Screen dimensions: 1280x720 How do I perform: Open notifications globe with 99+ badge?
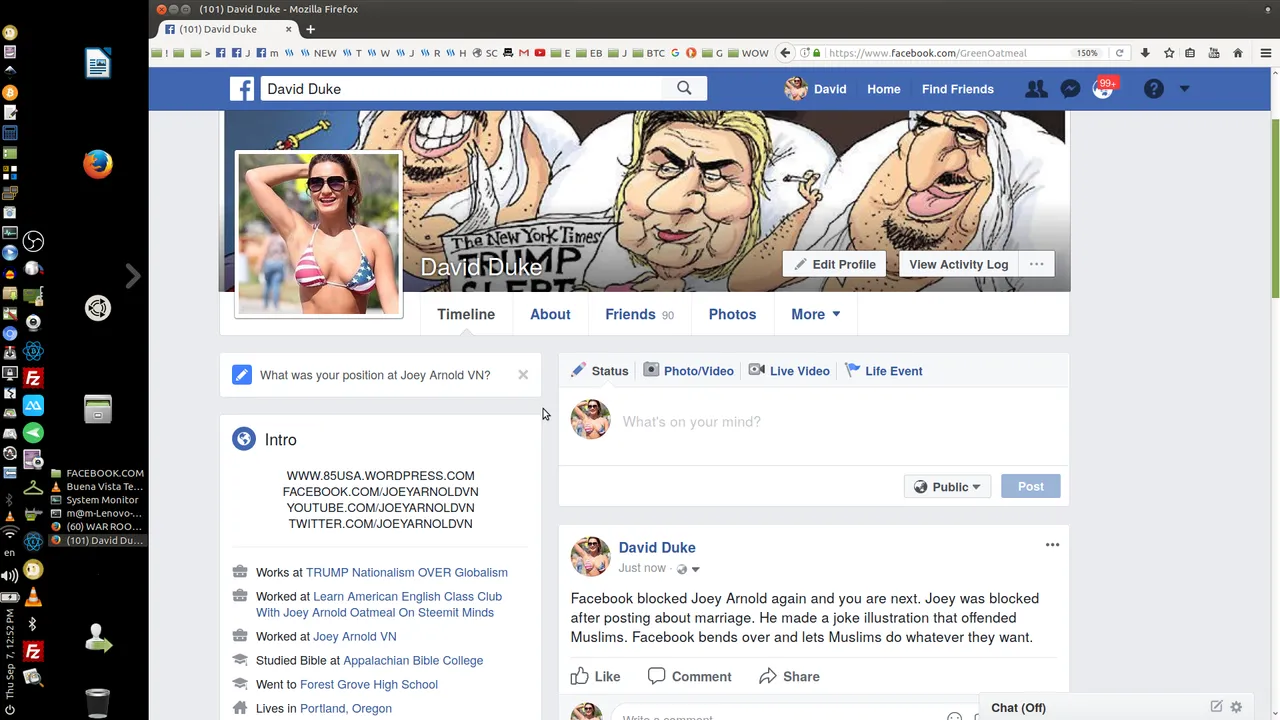[x=1103, y=89]
